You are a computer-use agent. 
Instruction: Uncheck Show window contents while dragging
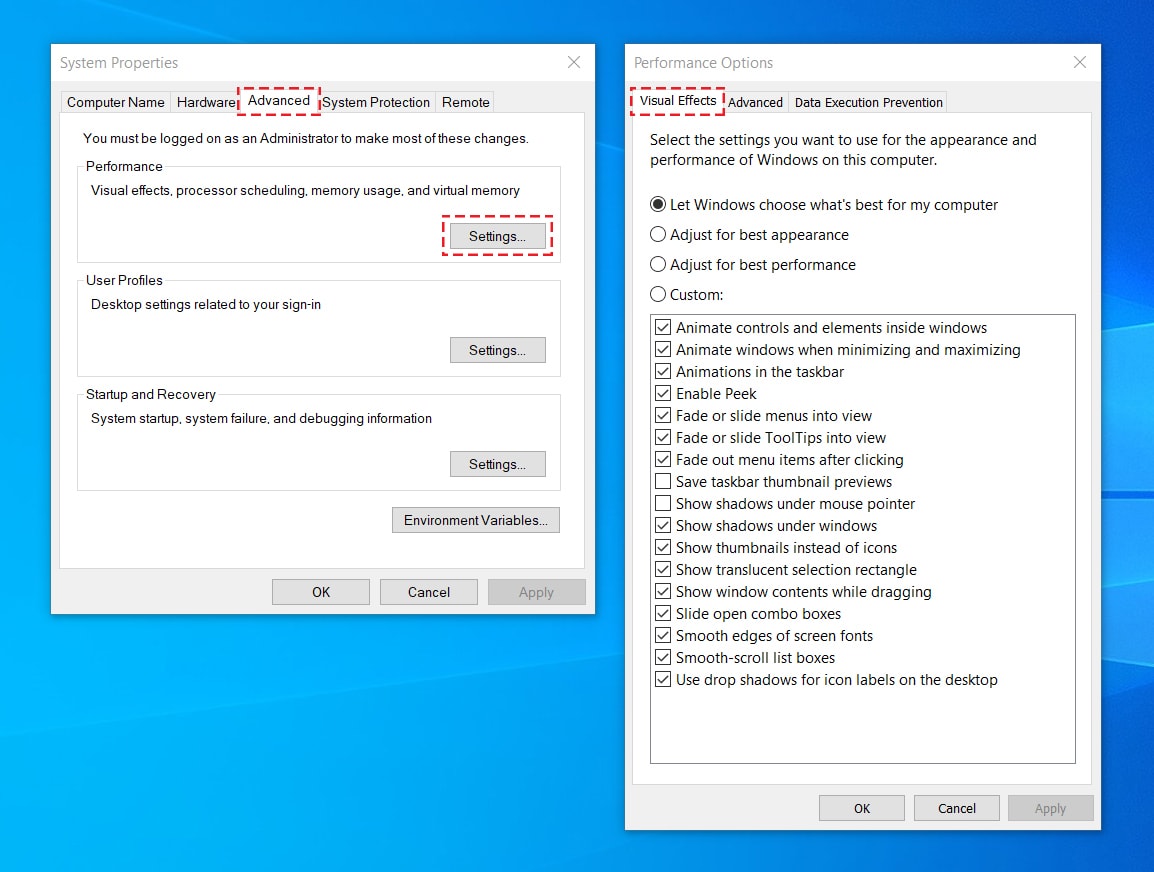tap(663, 591)
